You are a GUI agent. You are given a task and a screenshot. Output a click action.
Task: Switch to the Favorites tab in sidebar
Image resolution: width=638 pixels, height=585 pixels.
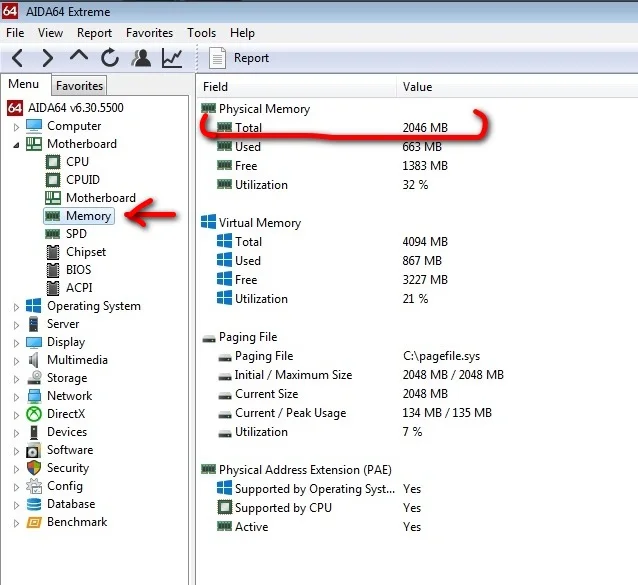tap(79, 85)
